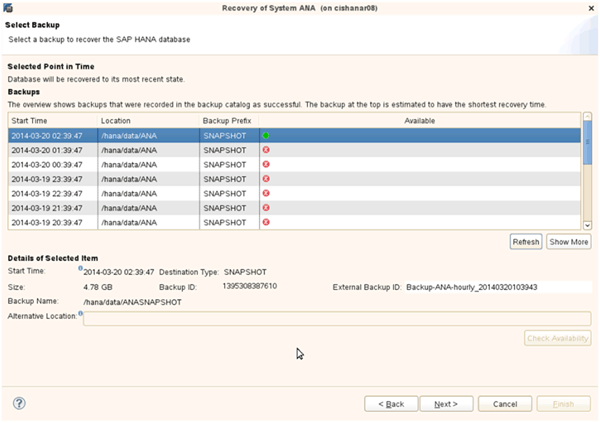Click the Available column header
Screen dimensions: 600x423
[x=420, y=121]
